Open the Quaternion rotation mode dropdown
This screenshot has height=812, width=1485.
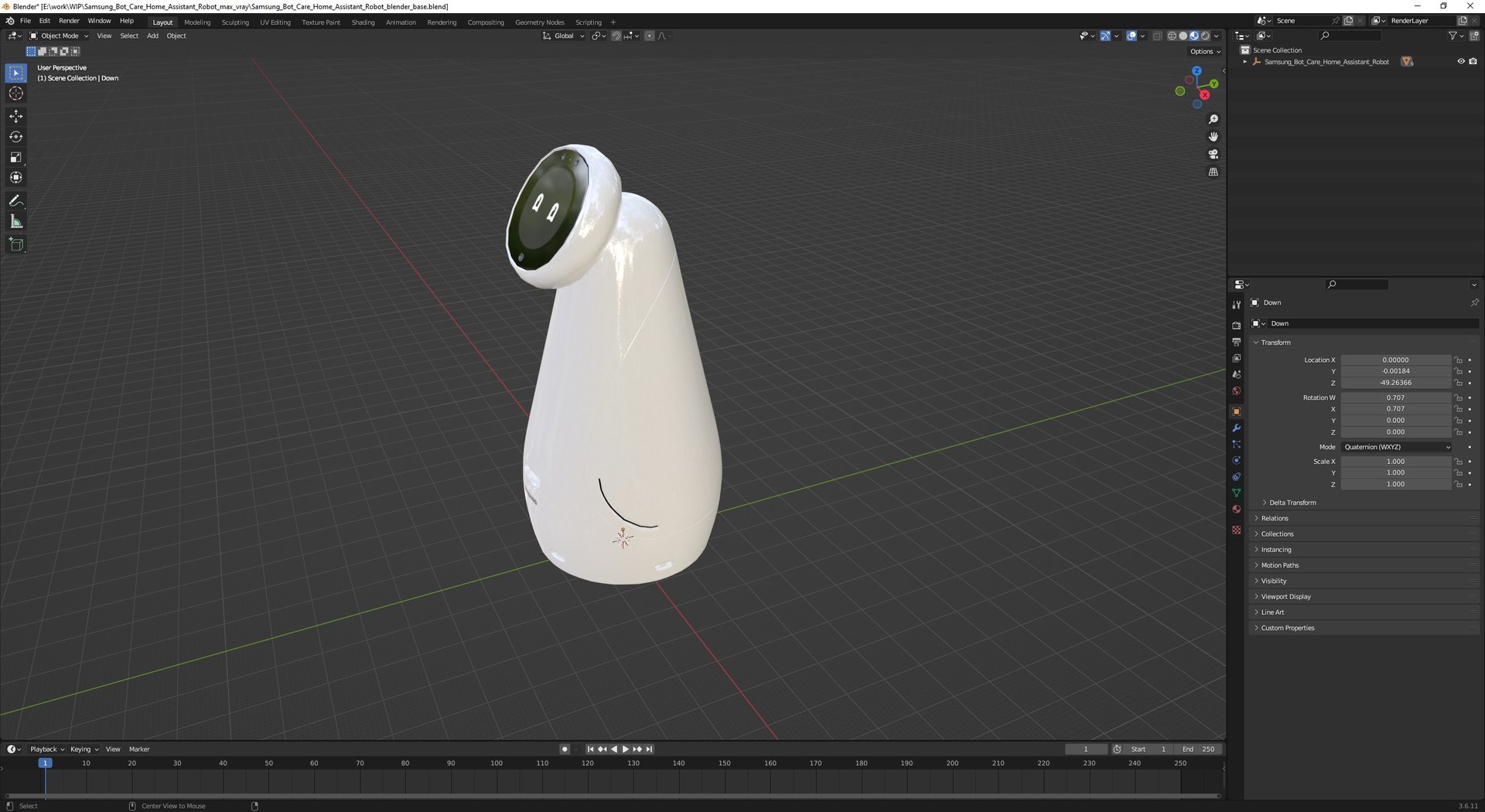(1397, 448)
